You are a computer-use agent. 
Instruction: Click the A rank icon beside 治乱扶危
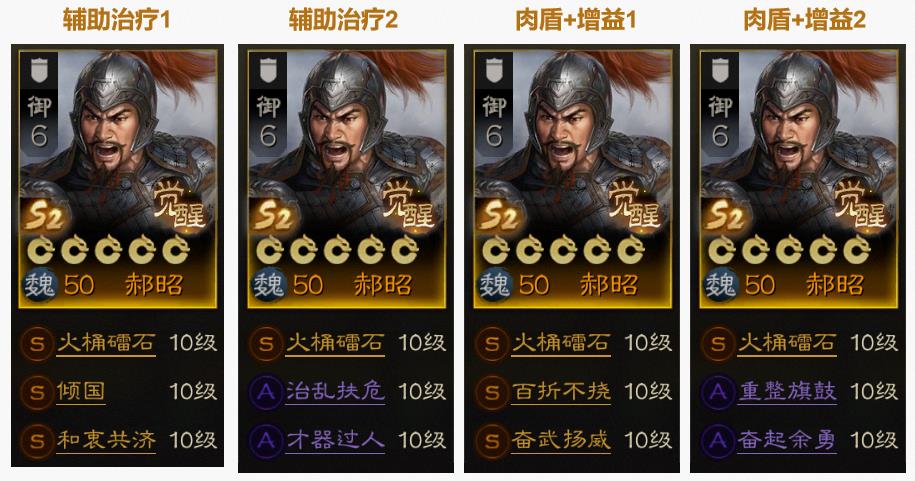point(266,392)
